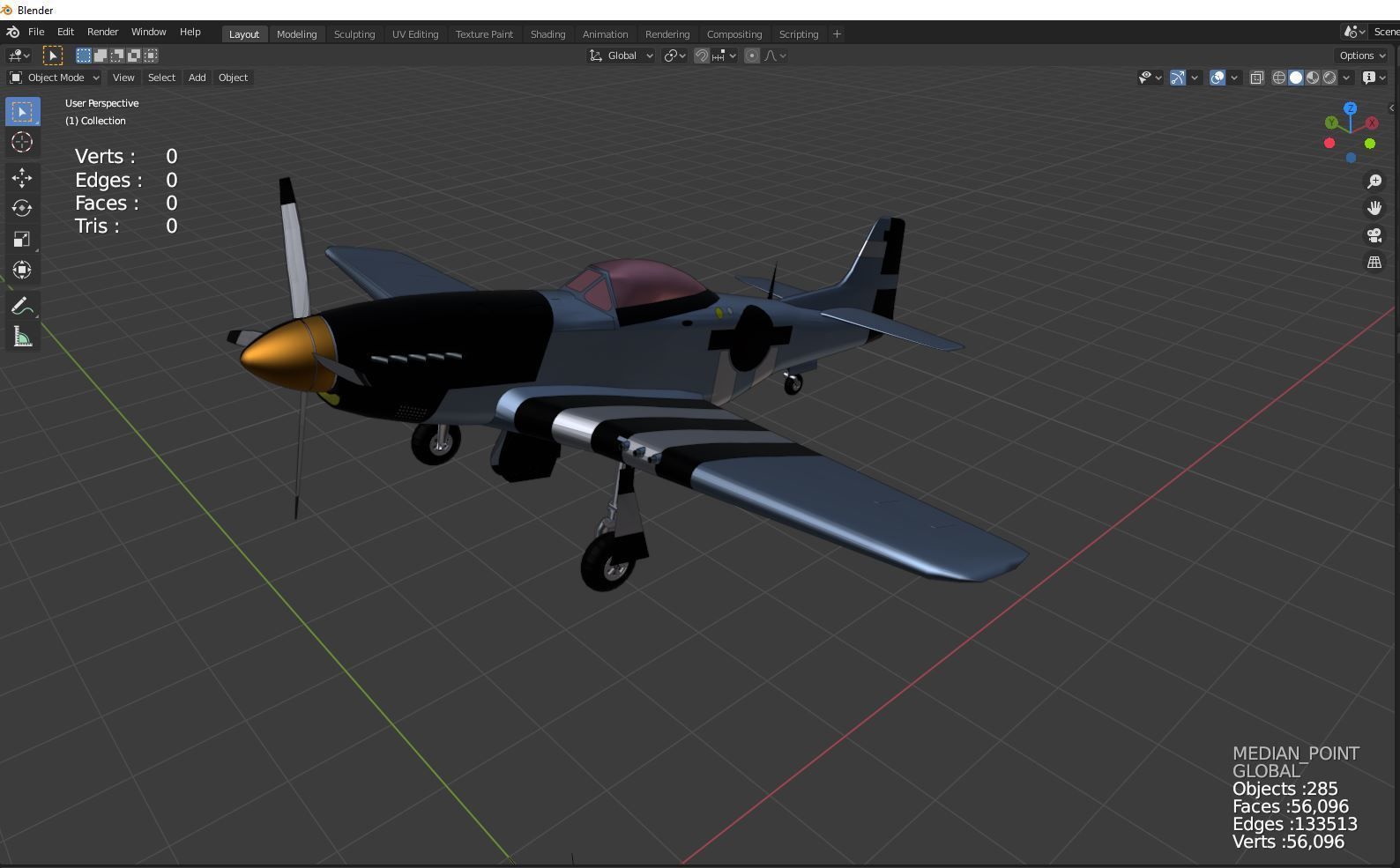
Task: Open the Help menu
Action: pos(190,32)
